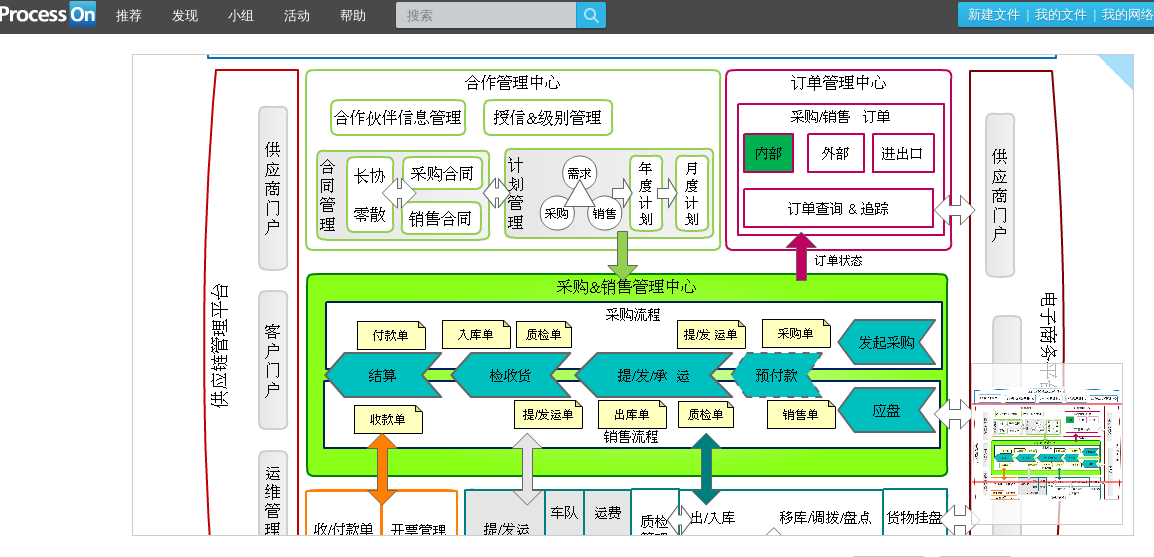Screen dimensions: 1154x557
Task: Click the 销售合同 box
Action: (x=440, y=219)
